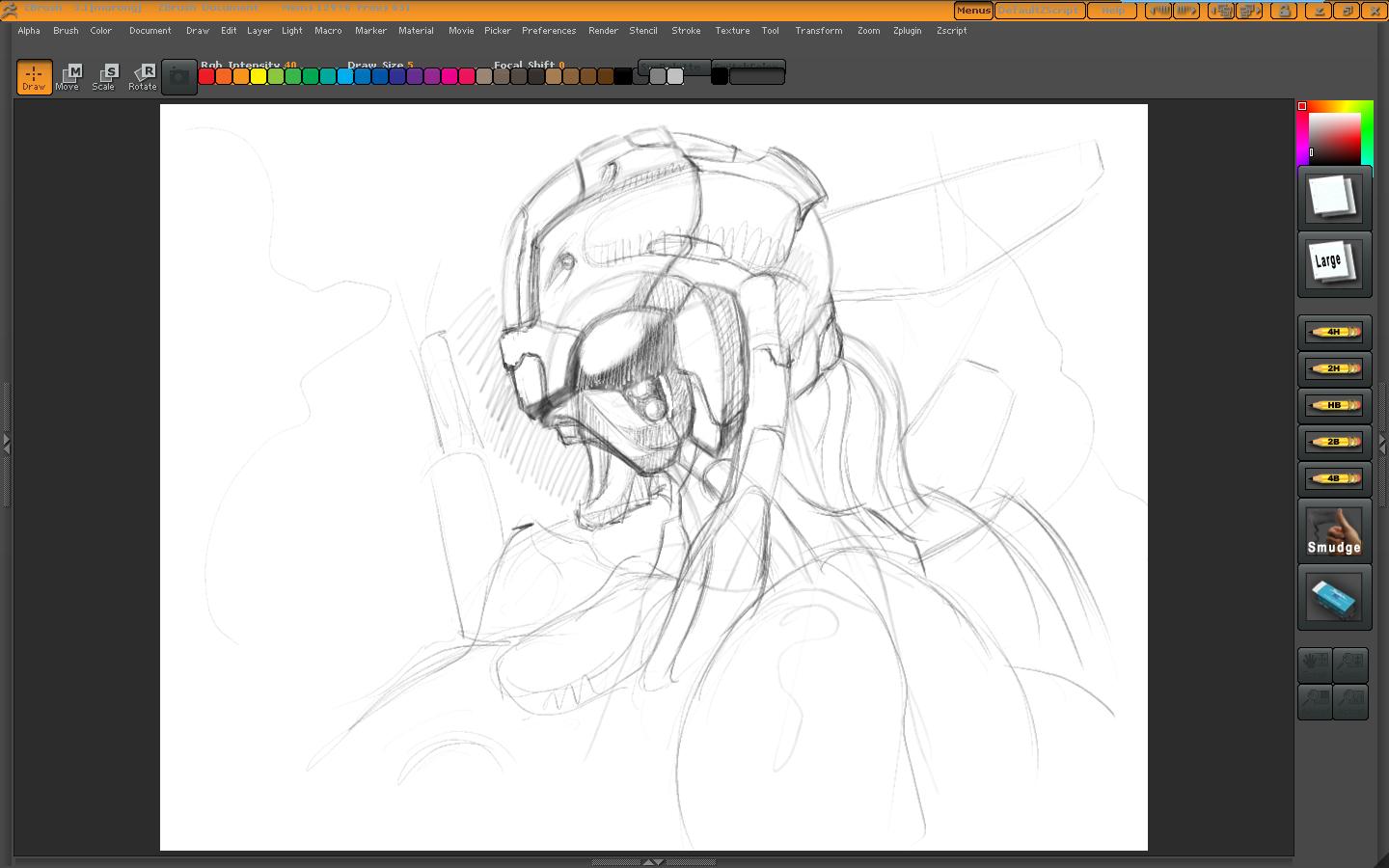Switch to the 2B pencil
Viewport: 1389px width, 868px height.
click(1334, 442)
